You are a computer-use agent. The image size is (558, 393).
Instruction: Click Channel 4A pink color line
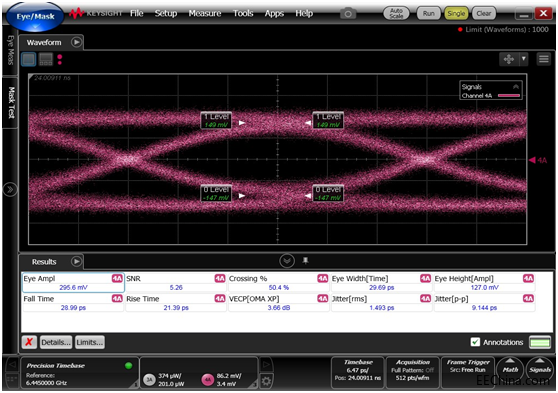pyautogui.click(x=509, y=95)
